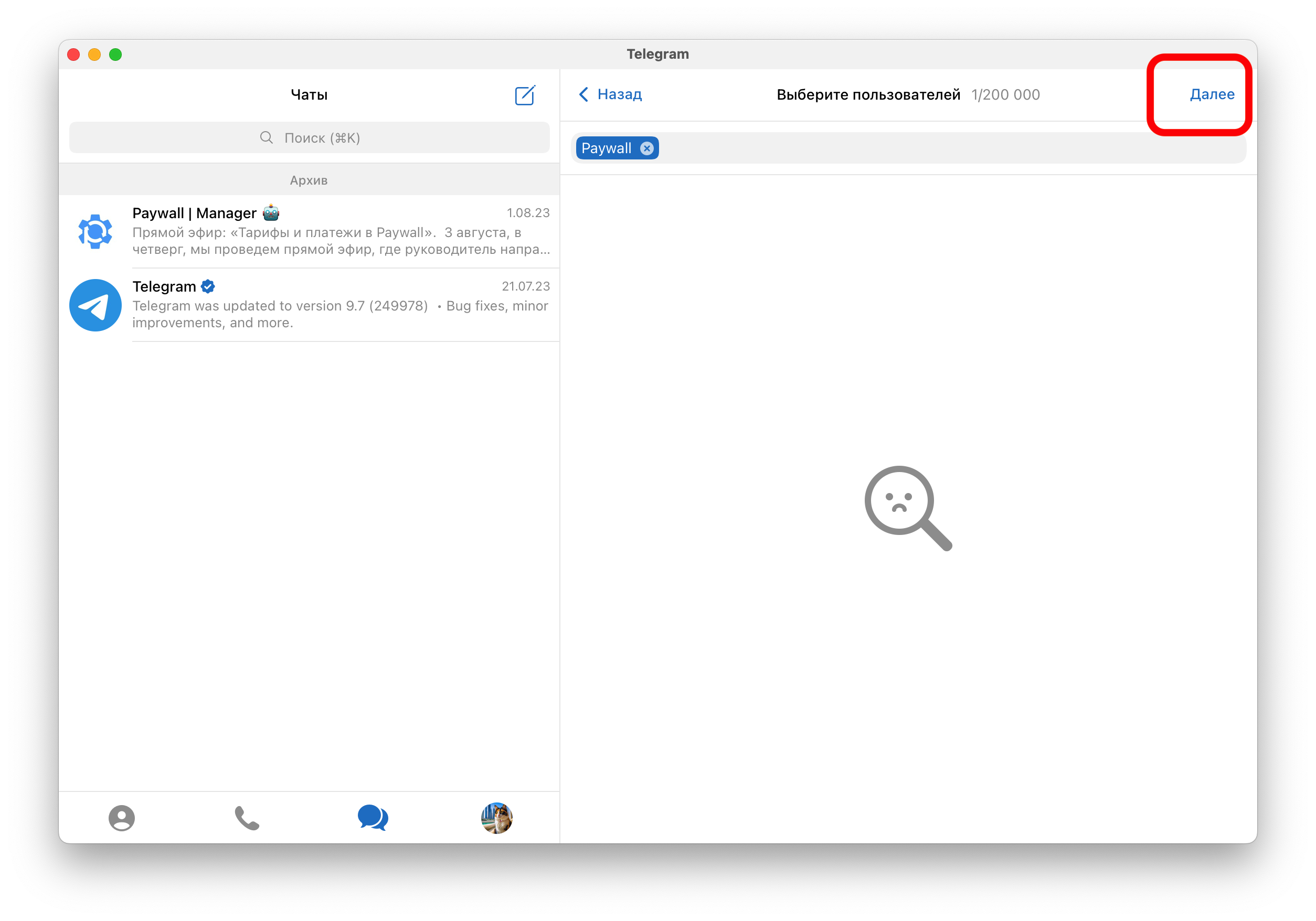Open the Paywall | Manager chat

point(341,231)
